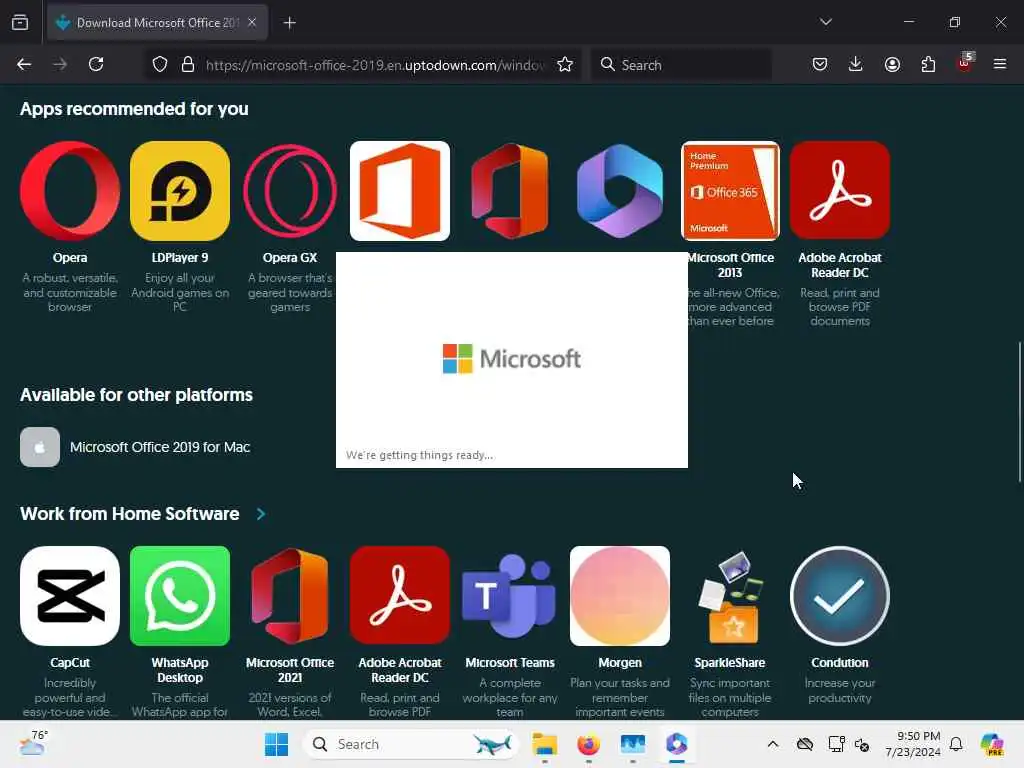The height and width of the screenshot is (768, 1024).
Task: Open the uBlock extension icon with badge
Action: (x=965, y=63)
